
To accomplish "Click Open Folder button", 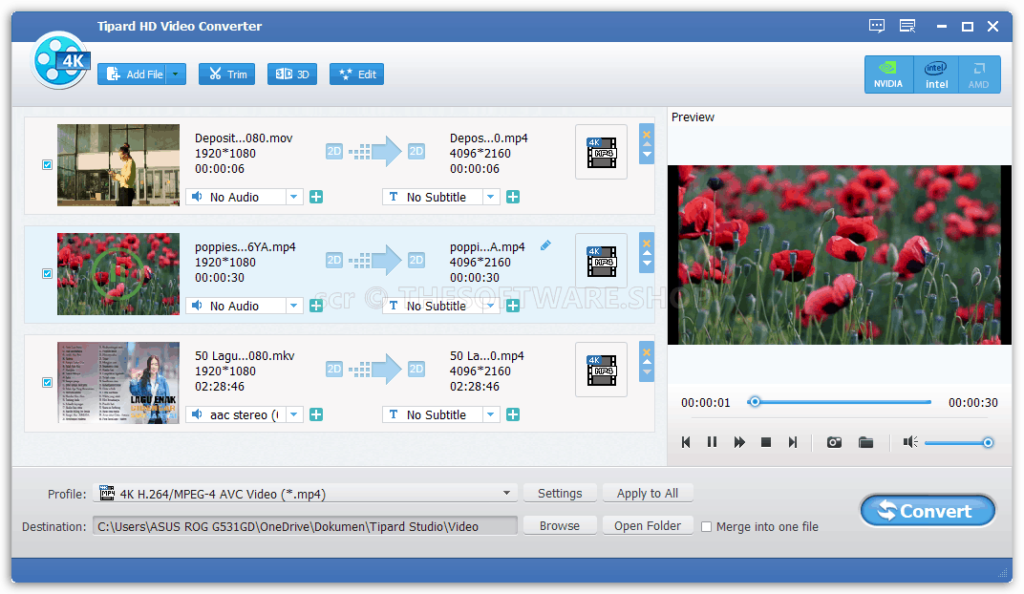I will [x=647, y=526].
